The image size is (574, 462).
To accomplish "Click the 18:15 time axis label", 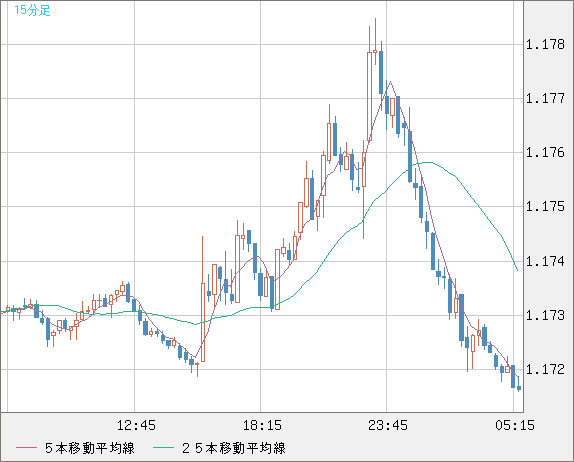I will tap(262, 425).
